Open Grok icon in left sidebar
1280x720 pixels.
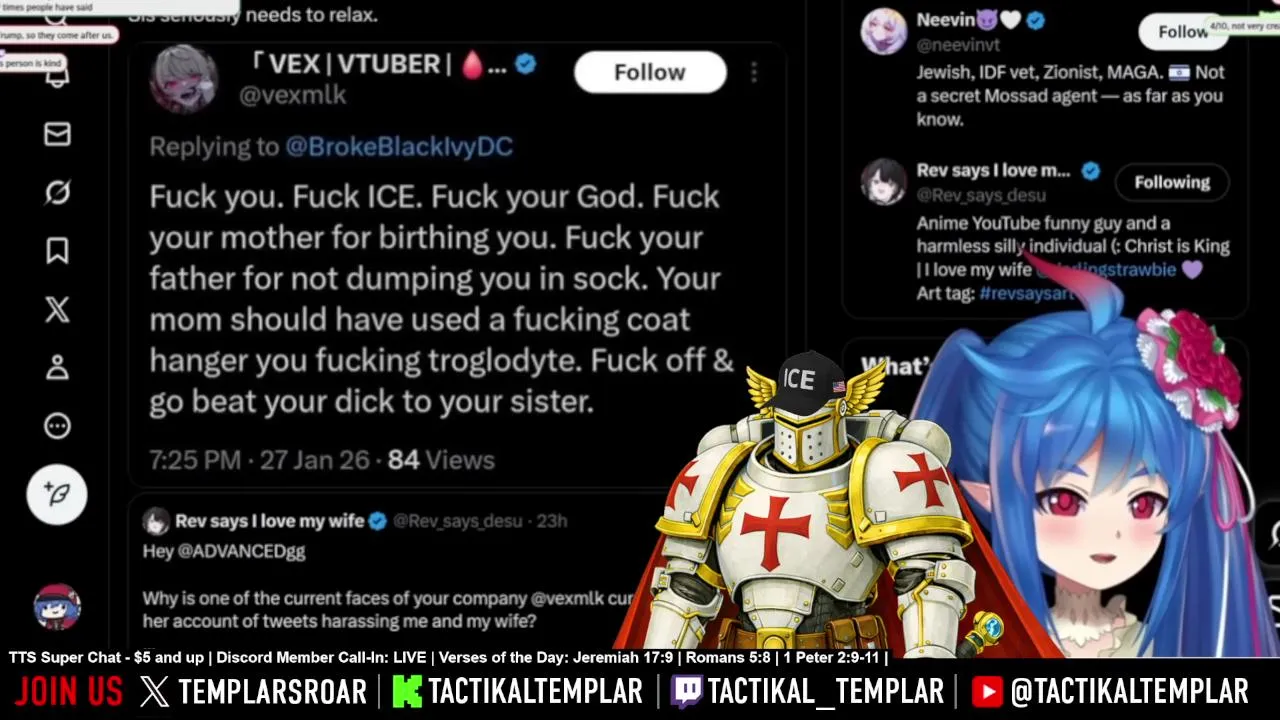tap(57, 192)
